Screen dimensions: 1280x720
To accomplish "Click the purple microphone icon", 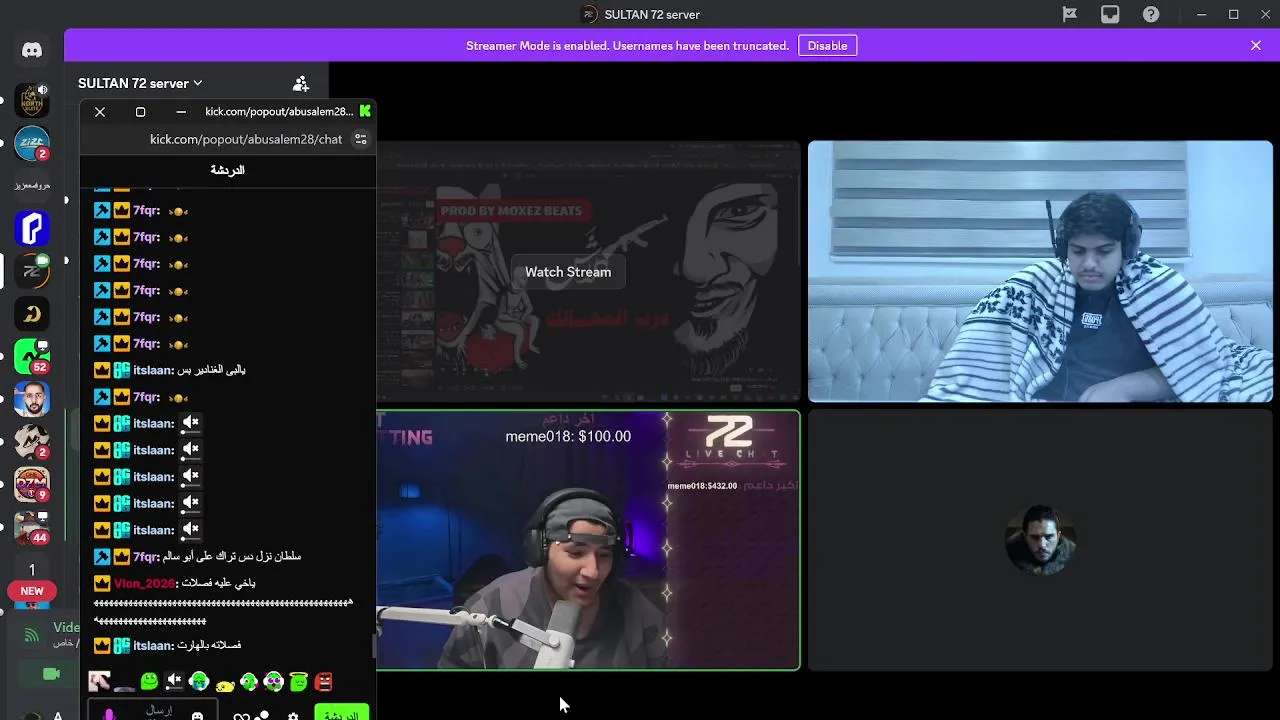I will [109, 714].
